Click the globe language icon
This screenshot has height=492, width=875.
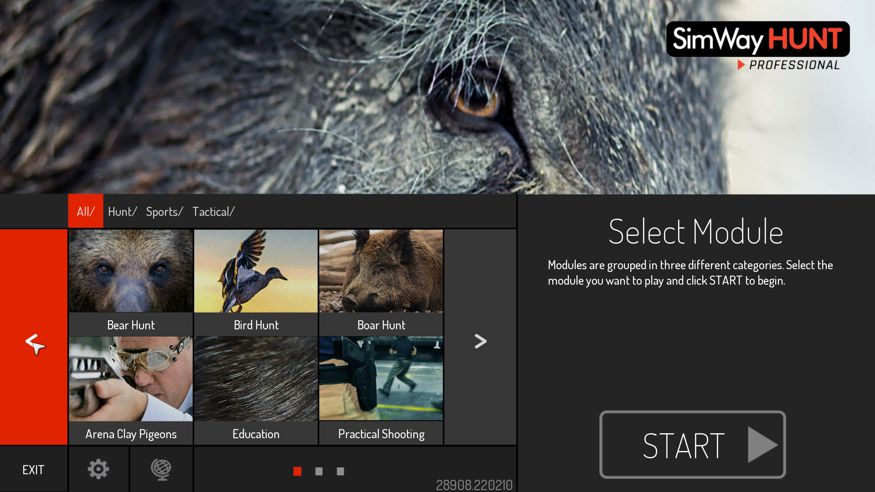pyautogui.click(x=160, y=469)
